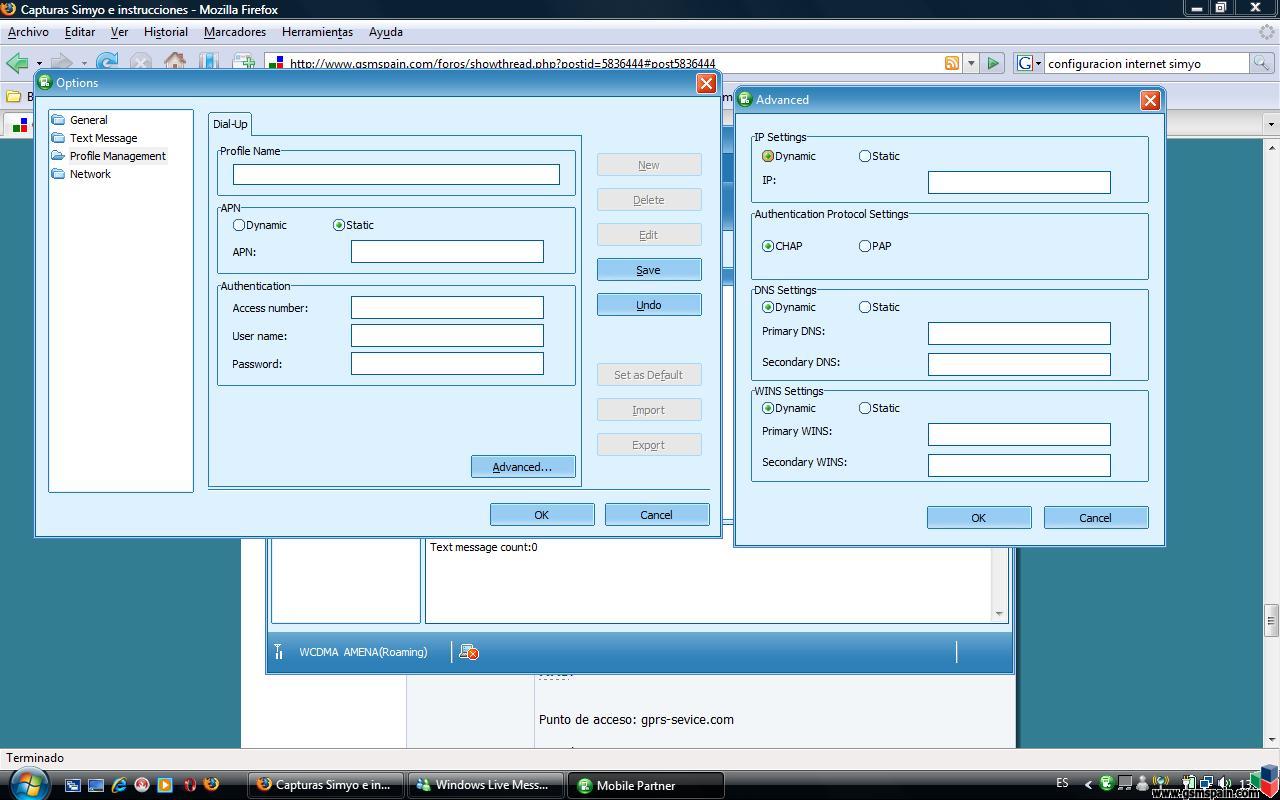Click the Primary DNS field
This screenshot has width=1280, height=800.
[1019, 333]
